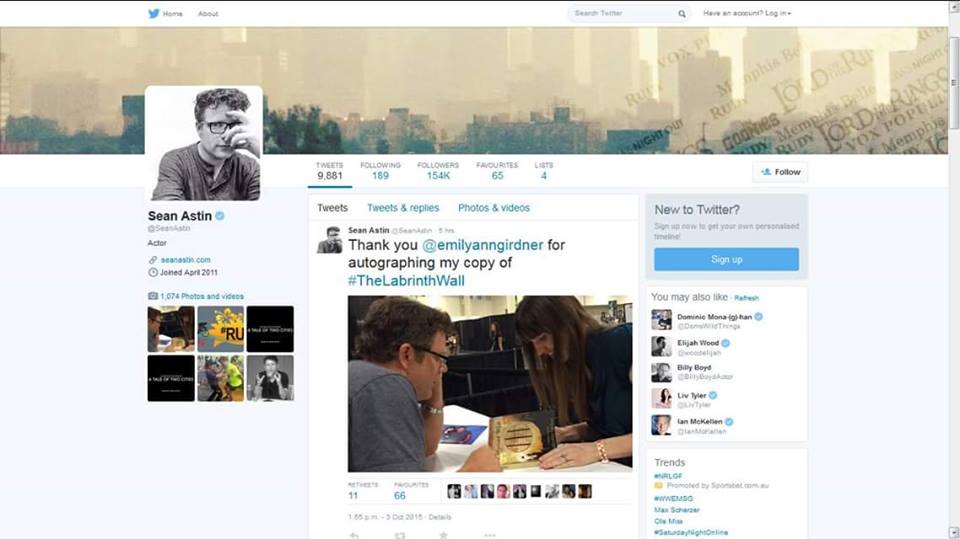This screenshot has width=960, height=539.
Task: Open the yellow #RU media thumbnail
Action: coord(220,329)
